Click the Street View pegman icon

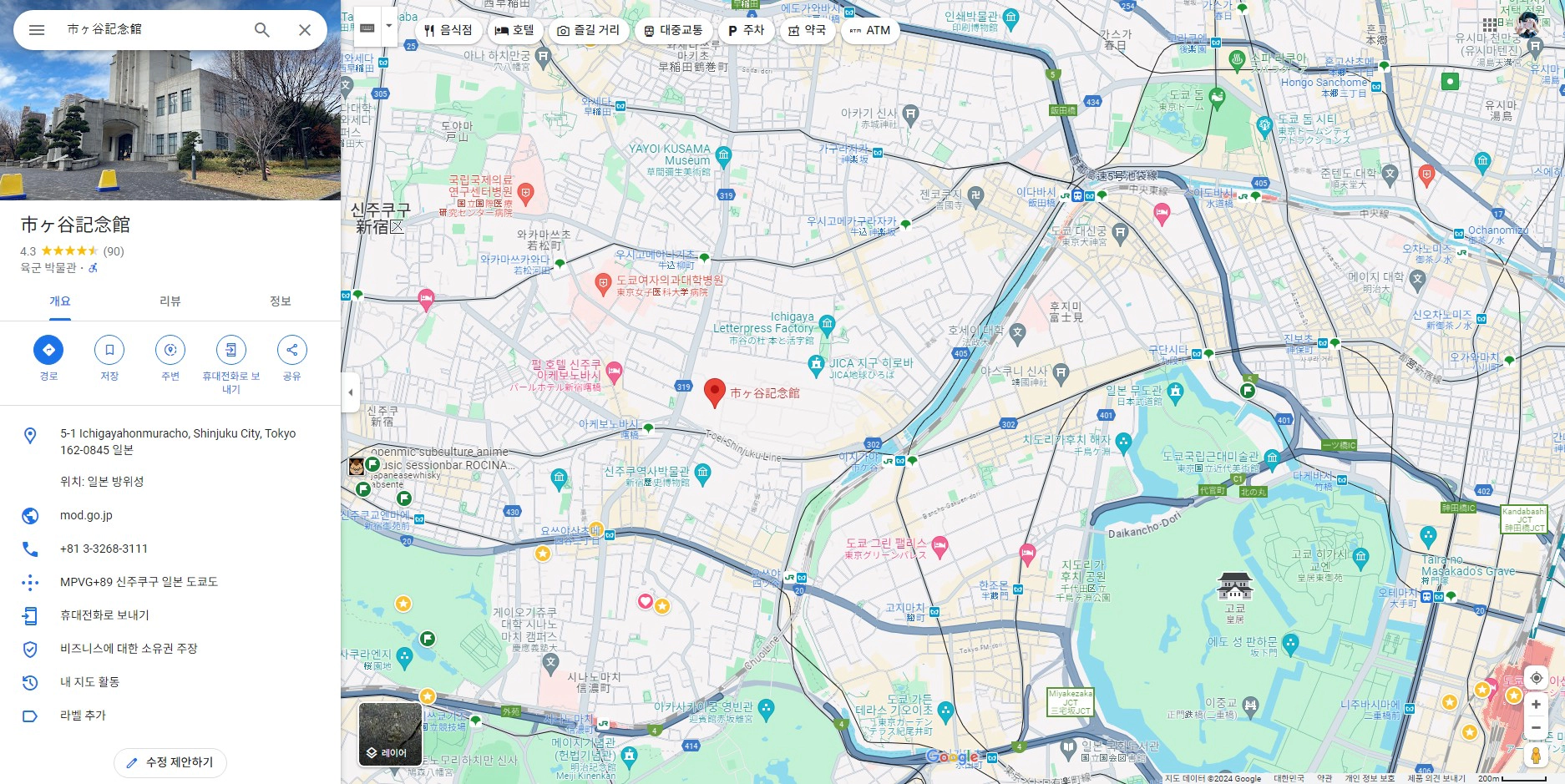(1536, 756)
